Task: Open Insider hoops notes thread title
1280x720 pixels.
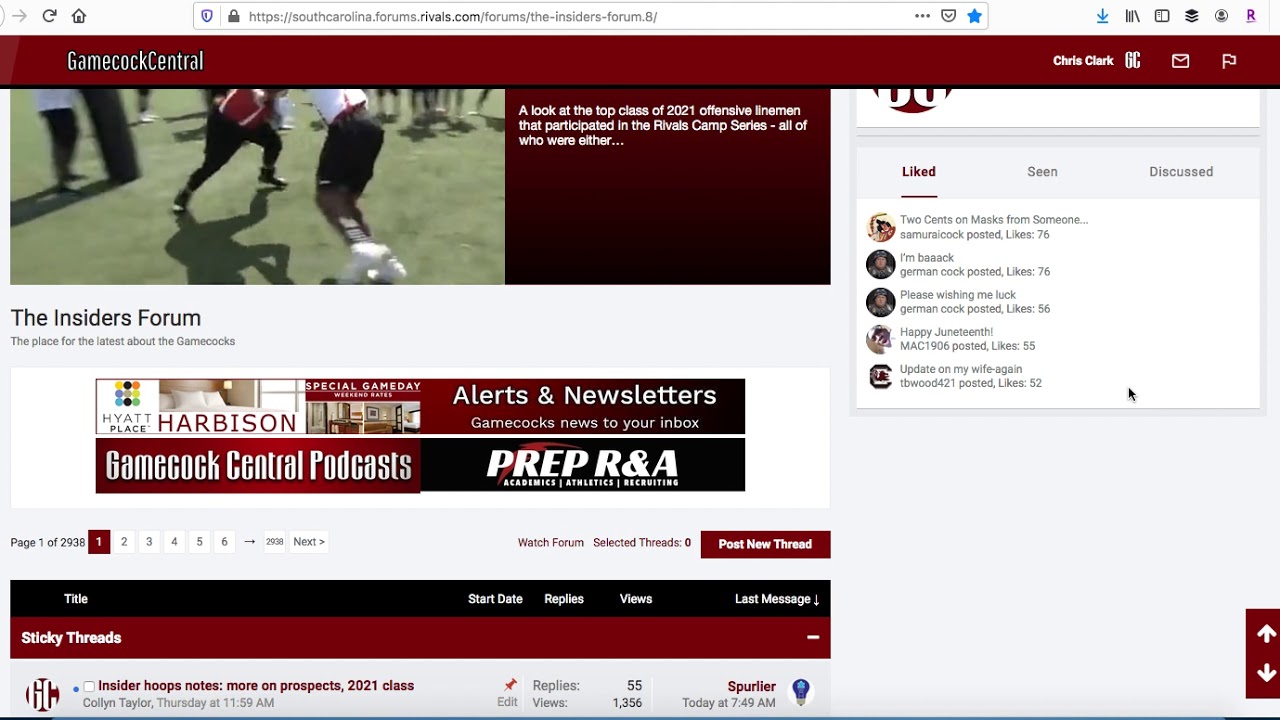Action: coord(256,686)
